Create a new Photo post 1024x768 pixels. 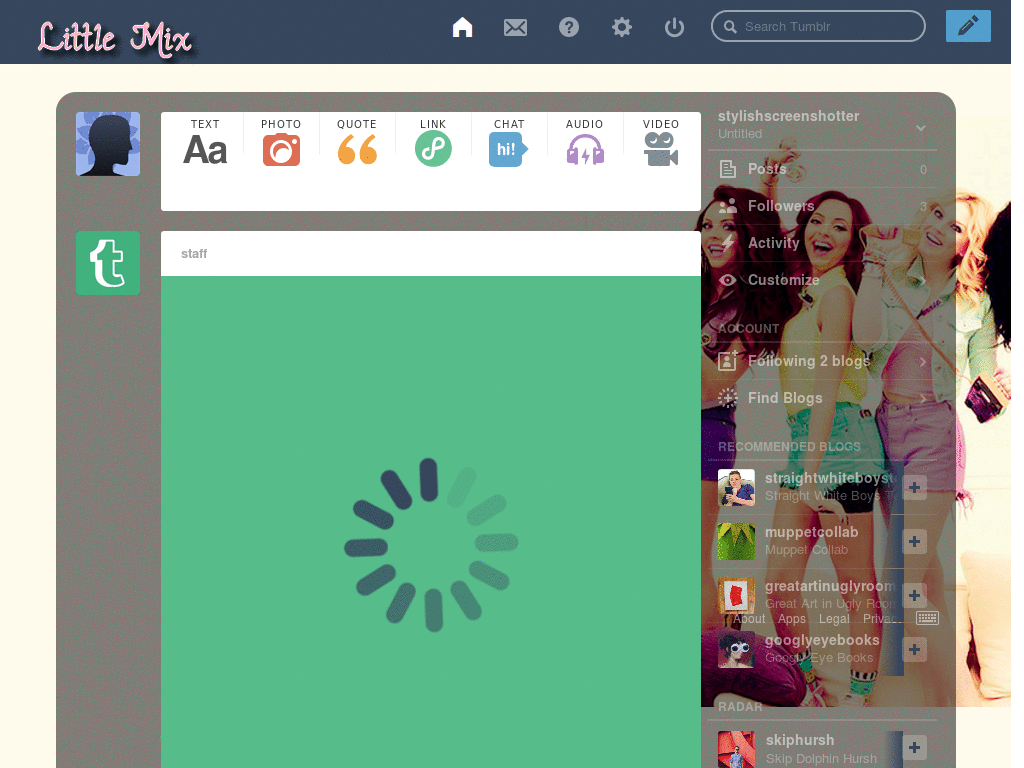click(x=281, y=142)
